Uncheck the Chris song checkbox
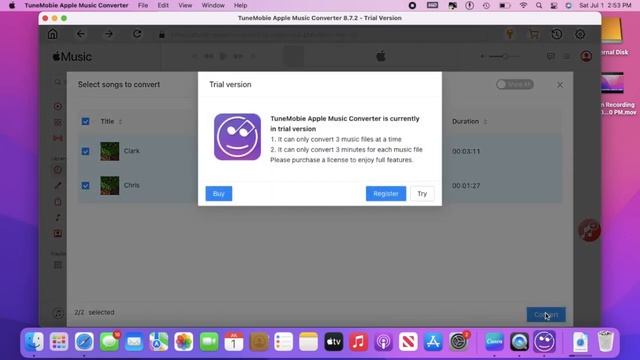The height and width of the screenshot is (360, 640). point(85,185)
